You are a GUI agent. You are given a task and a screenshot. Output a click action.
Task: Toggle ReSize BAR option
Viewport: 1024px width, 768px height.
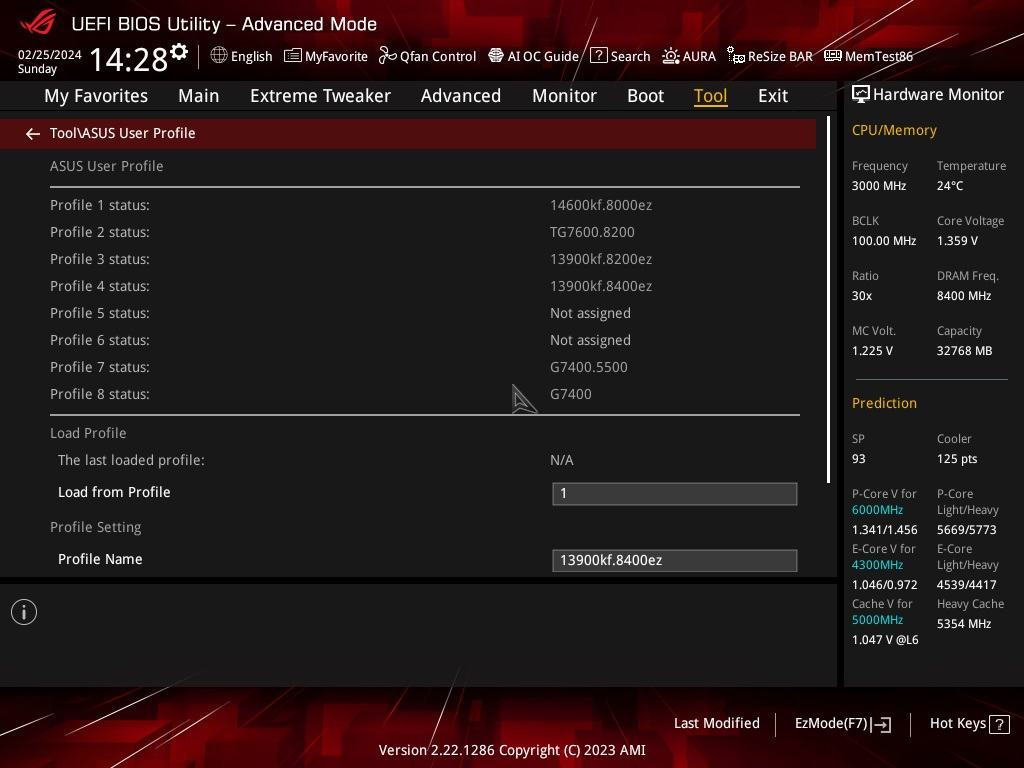(x=770, y=56)
